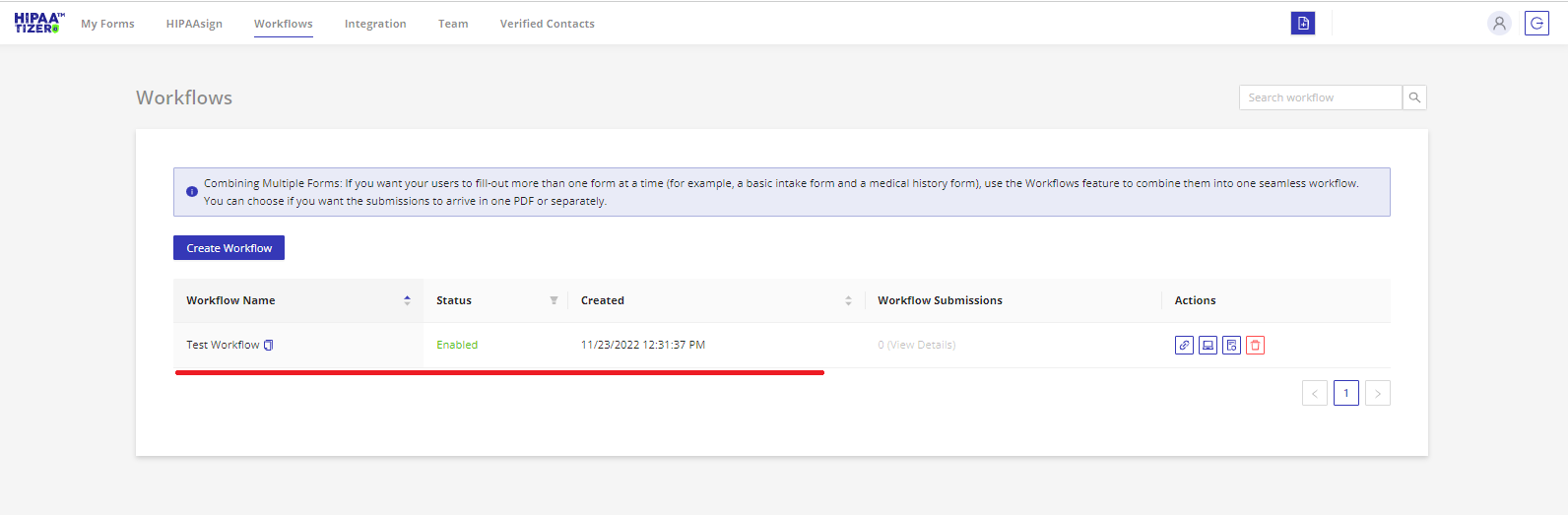
Task: Click the Workflow Submissions column header
Action: tap(940, 300)
